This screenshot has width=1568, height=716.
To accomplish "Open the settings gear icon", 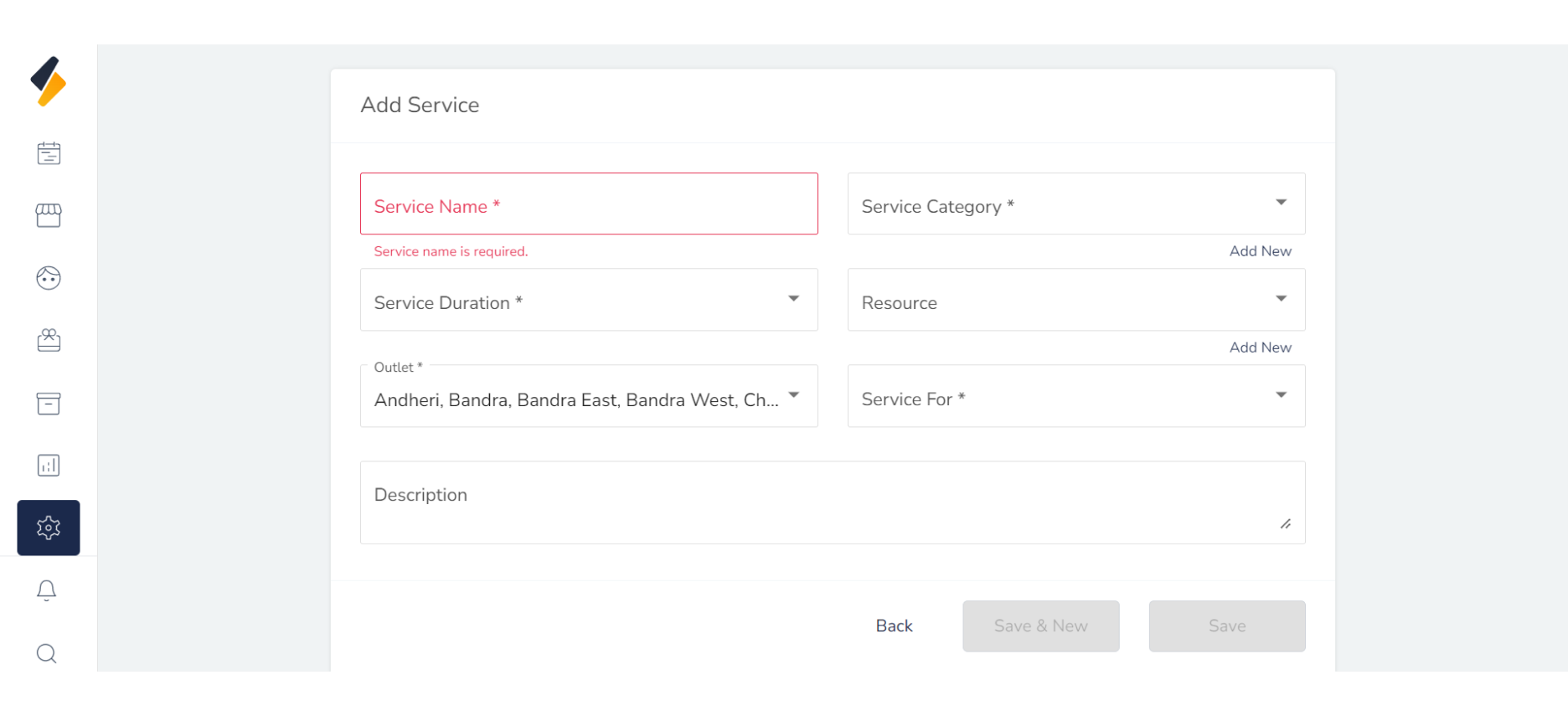I will click(49, 528).
